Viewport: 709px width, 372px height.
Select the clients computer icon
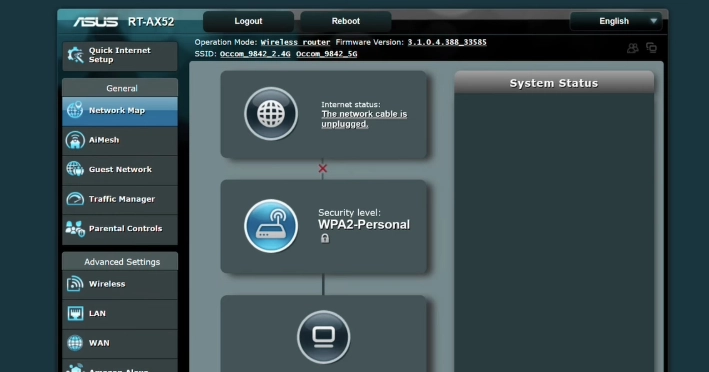[x=323, y=337]
